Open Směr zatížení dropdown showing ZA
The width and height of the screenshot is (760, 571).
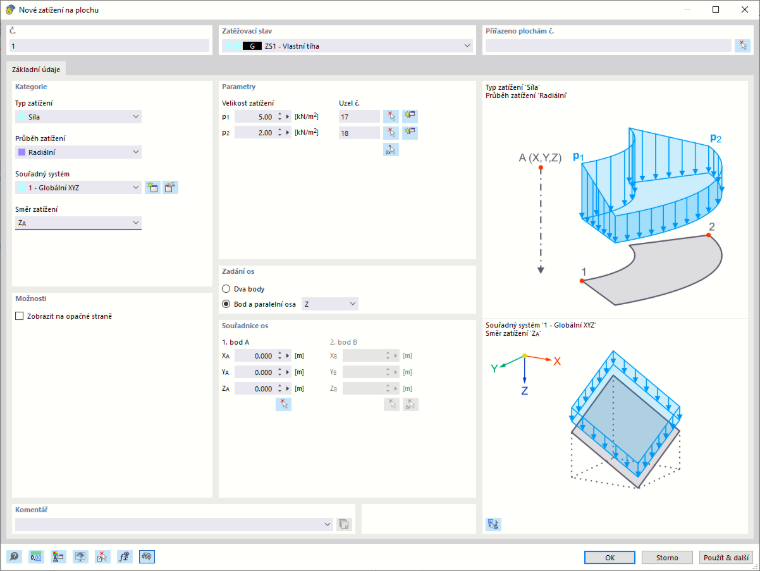tap(78, 223)
